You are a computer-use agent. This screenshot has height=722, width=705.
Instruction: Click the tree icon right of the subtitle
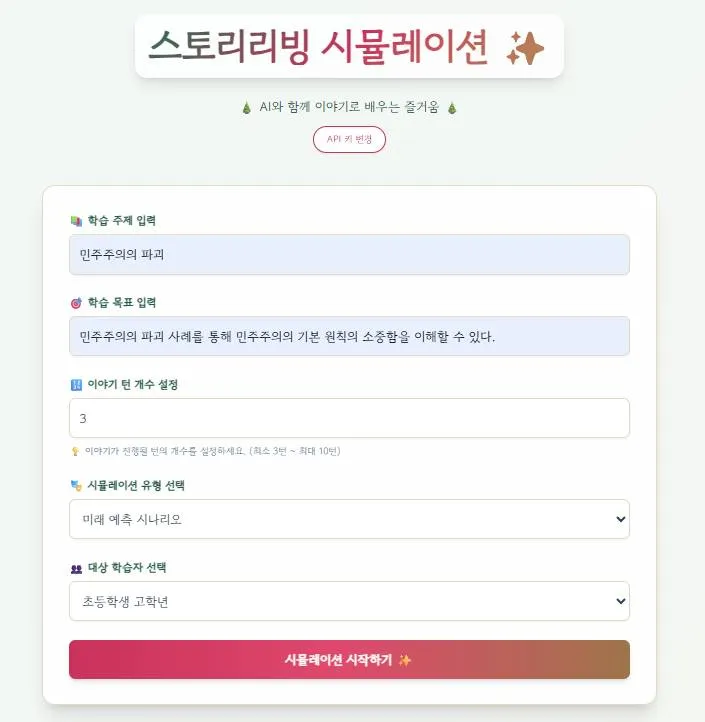pos(452,108)
